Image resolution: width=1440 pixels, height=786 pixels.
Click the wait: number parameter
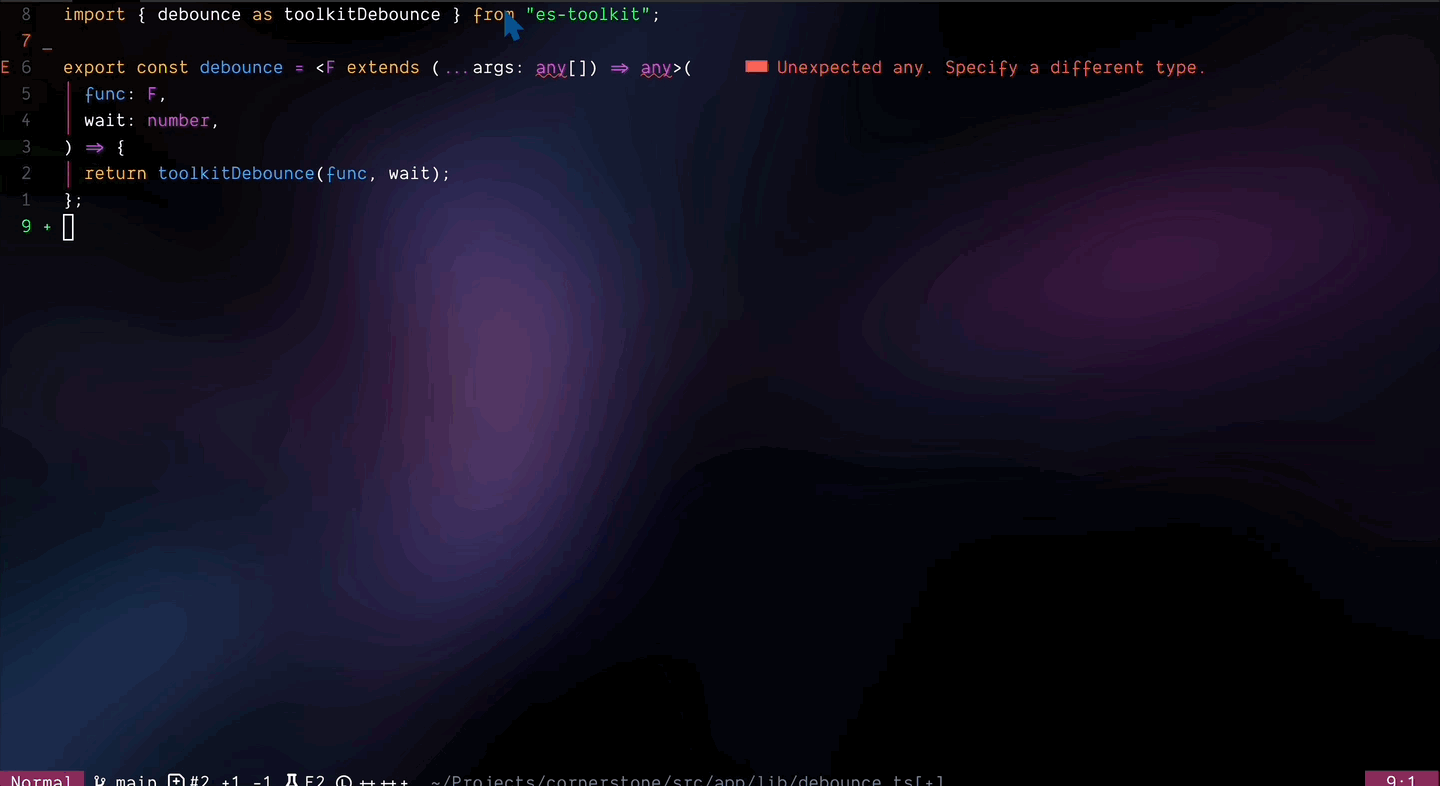150,120
